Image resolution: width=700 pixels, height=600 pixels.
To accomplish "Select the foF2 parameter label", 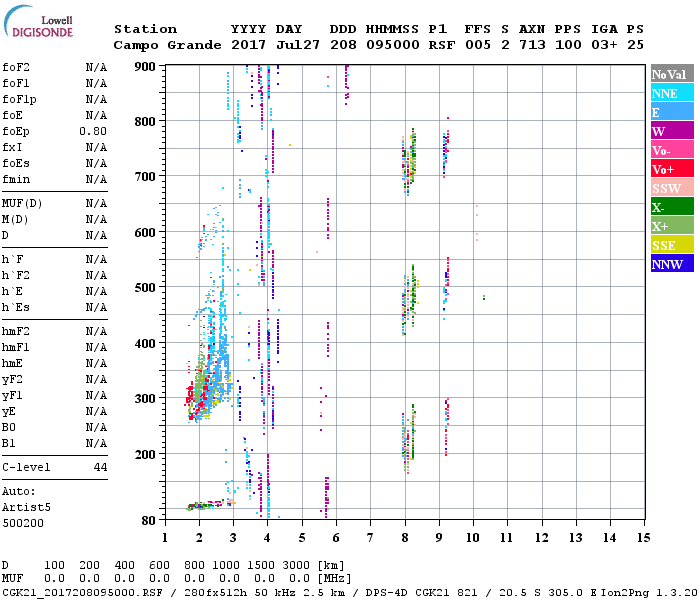I will pos(15,67).
